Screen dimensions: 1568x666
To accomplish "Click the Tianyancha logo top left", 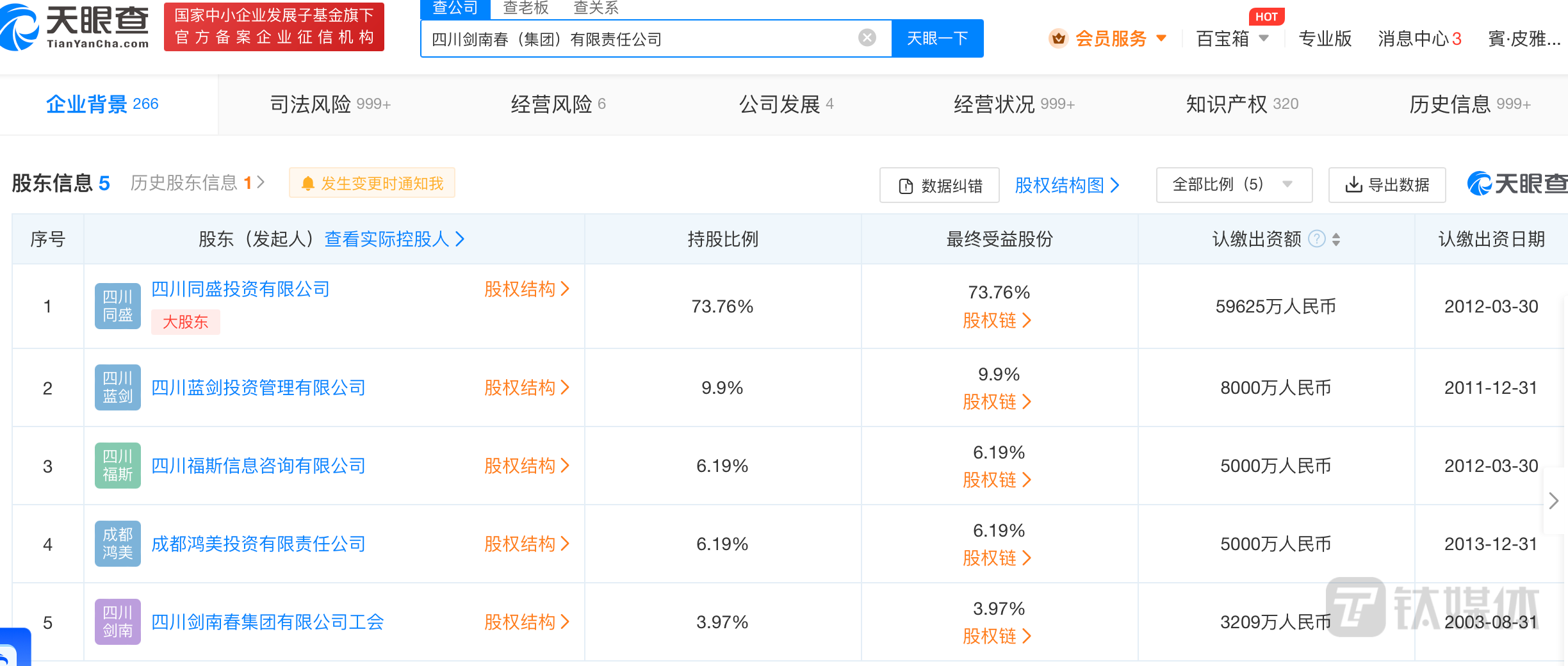I will point(77,27).
